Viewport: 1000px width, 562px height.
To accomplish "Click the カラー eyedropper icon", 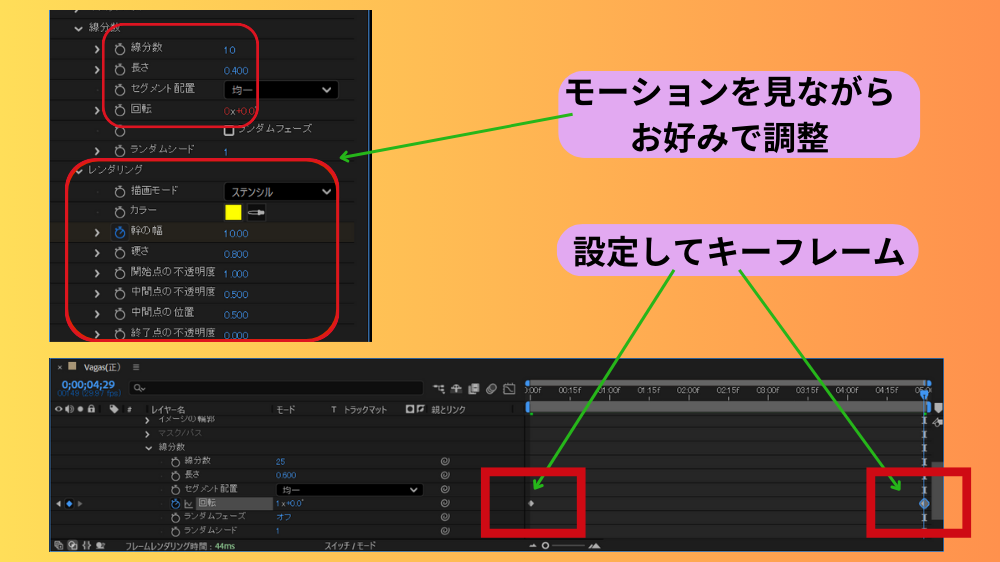I will 256,212.
